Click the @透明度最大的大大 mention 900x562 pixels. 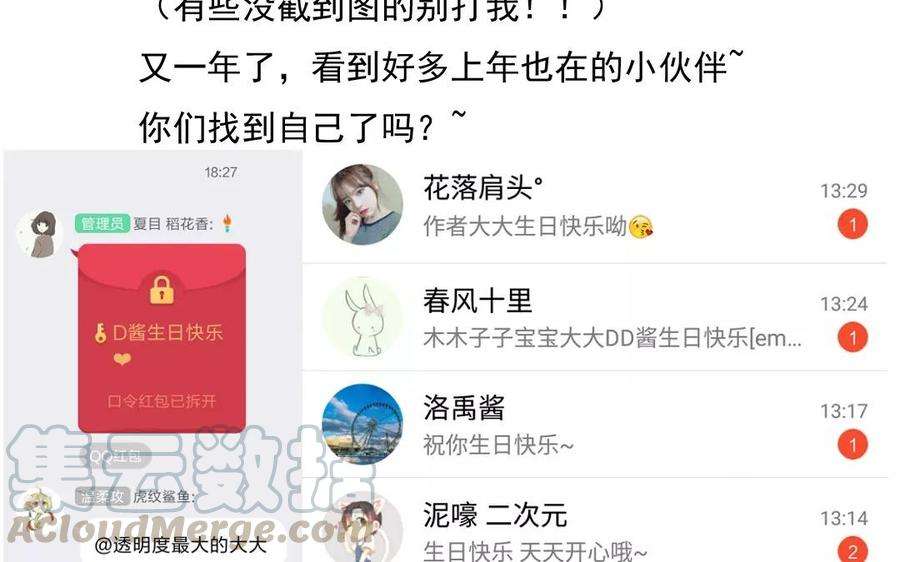[x=181, y=545]
